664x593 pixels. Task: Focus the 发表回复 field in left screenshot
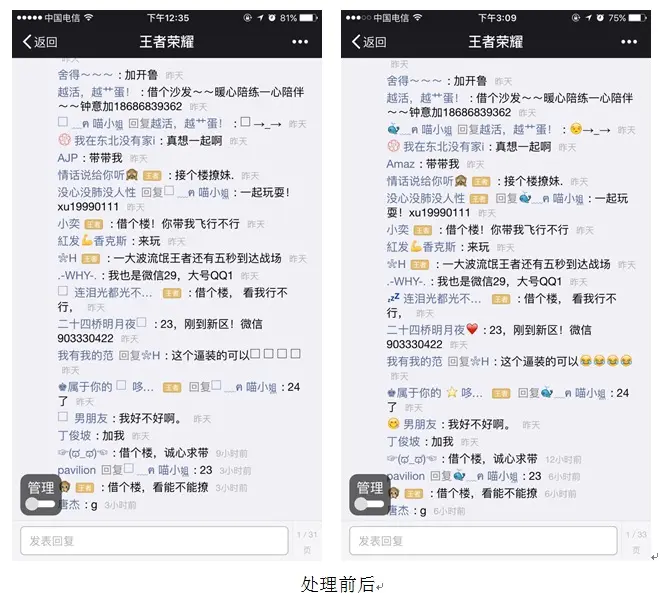pos(154,540)
